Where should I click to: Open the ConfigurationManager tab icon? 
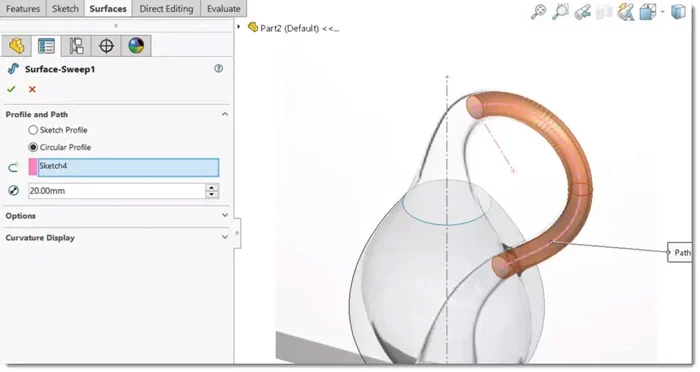tap(76, 46)
